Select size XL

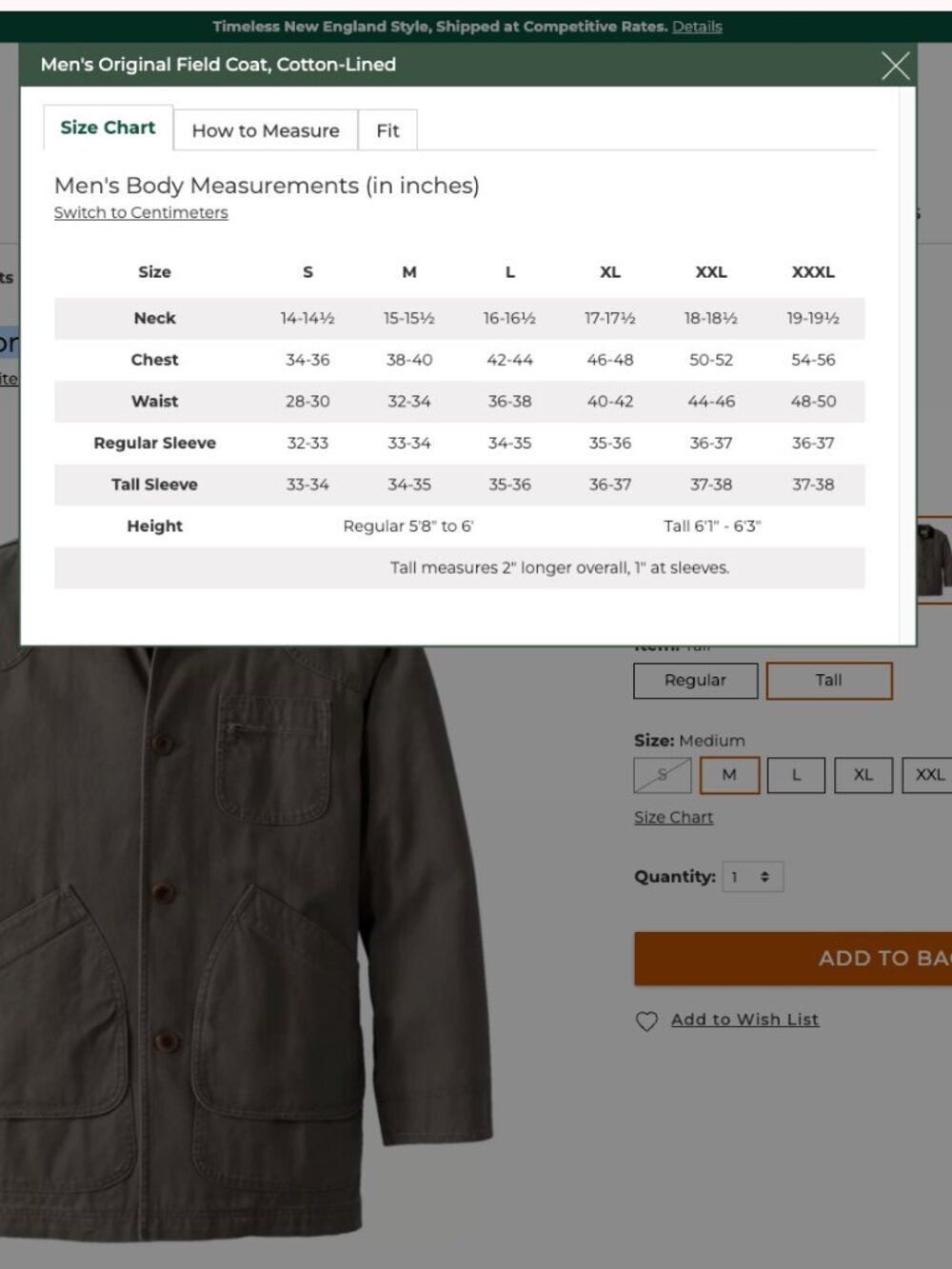point(863,775)
